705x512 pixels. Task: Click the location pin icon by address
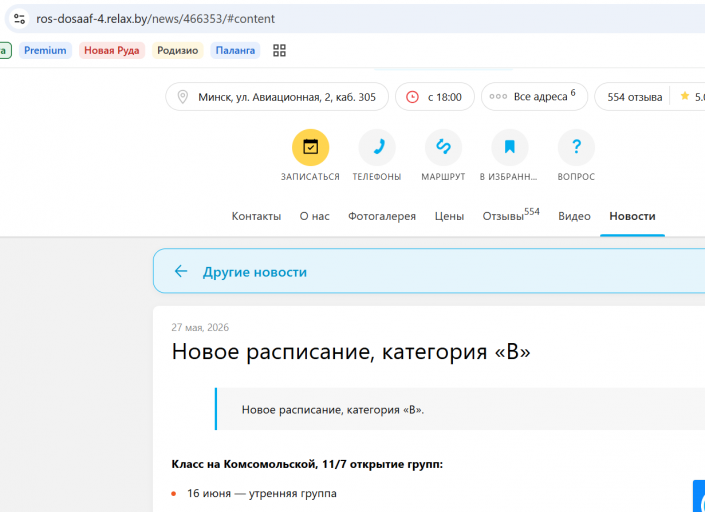[x=182, y=97]
